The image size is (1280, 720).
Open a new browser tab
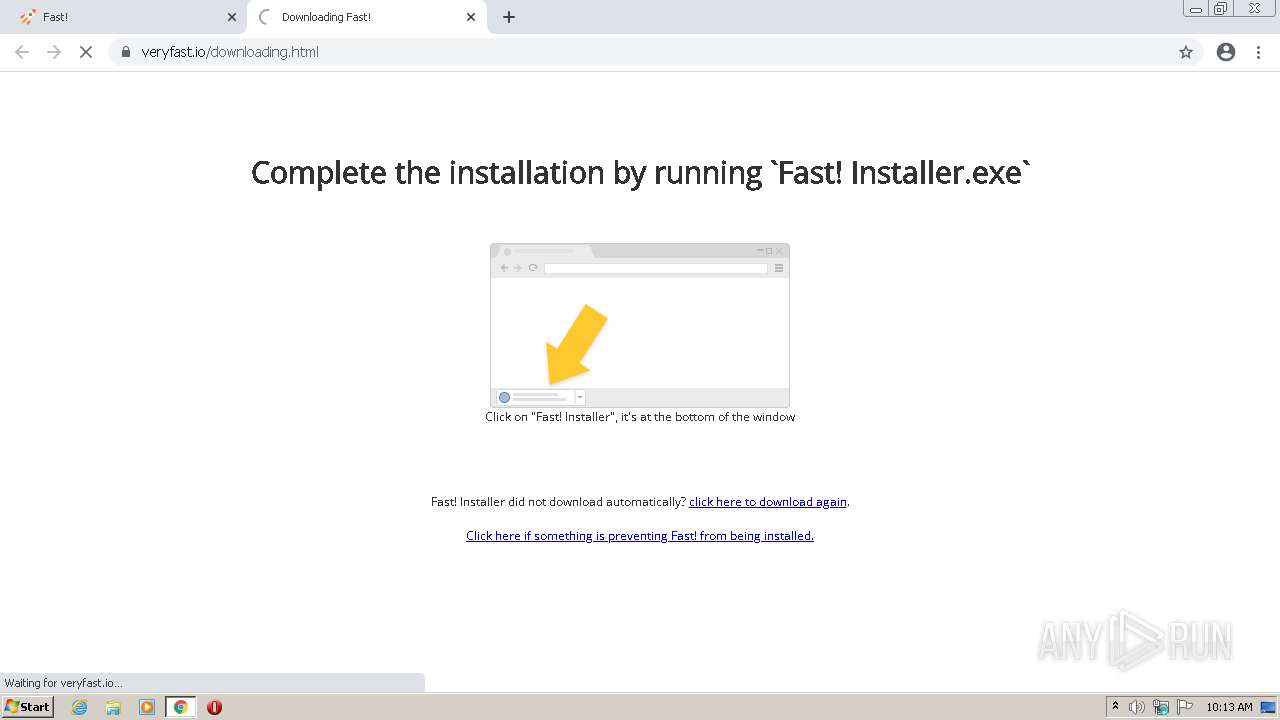(509, 17)
